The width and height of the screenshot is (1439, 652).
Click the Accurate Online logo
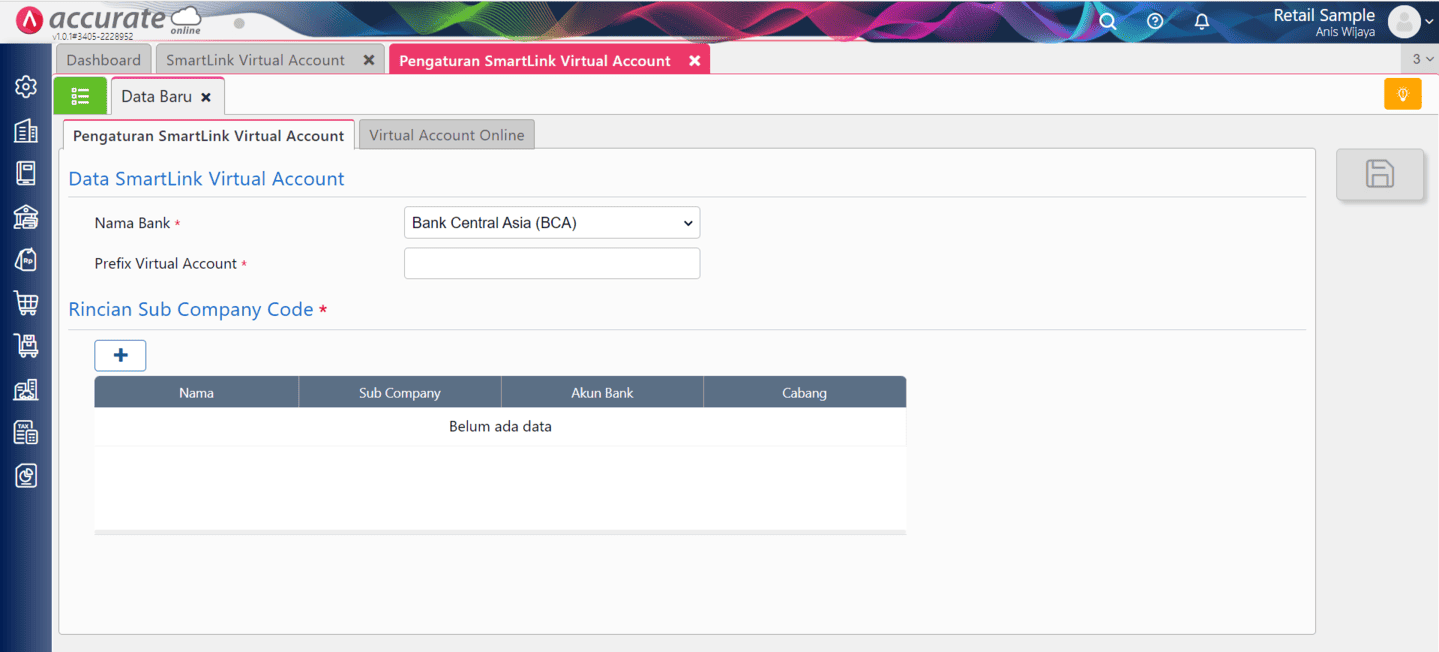point(110,21)
